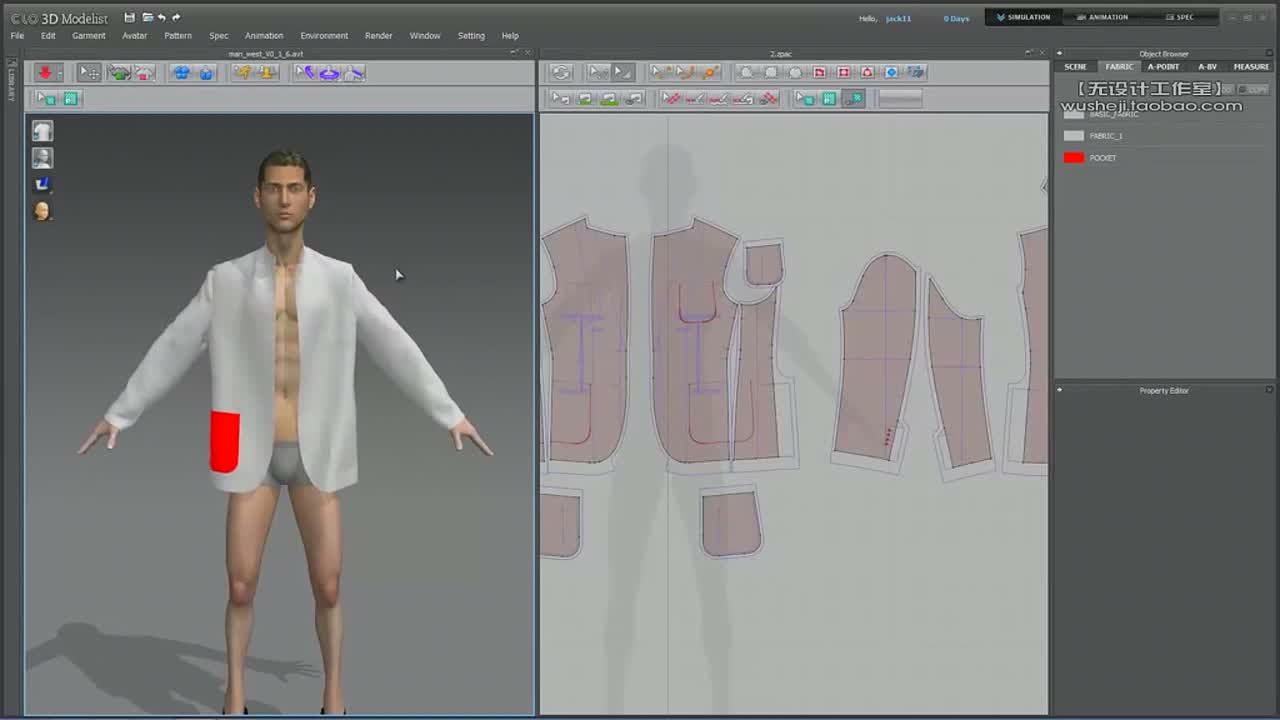1280x720 pixels.
Task: Click the Open file icon in the title bar
Action: tap(147, 18)
